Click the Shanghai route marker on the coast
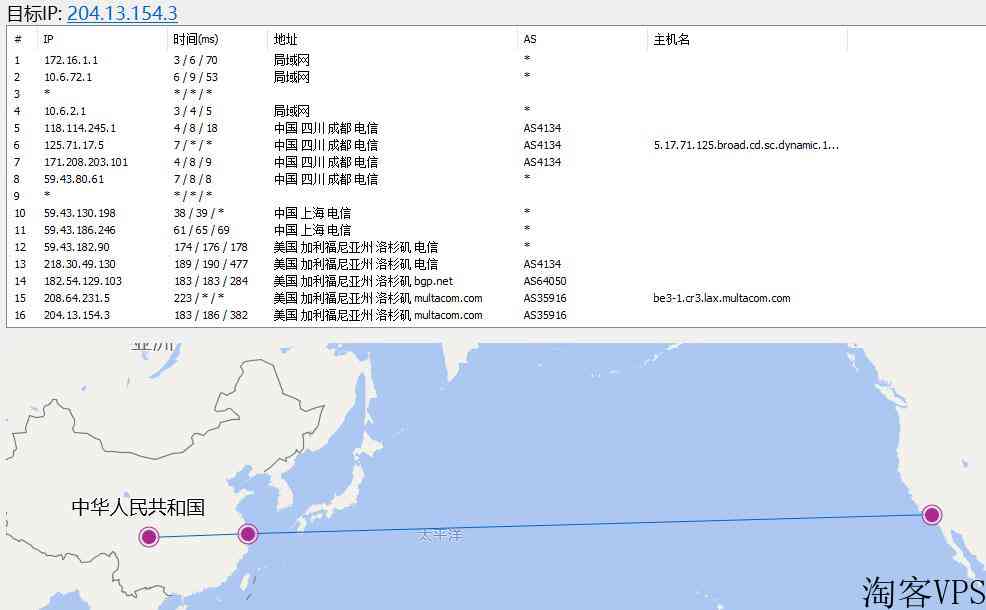This screenshot has width=986, height=610. click(248, 534)
